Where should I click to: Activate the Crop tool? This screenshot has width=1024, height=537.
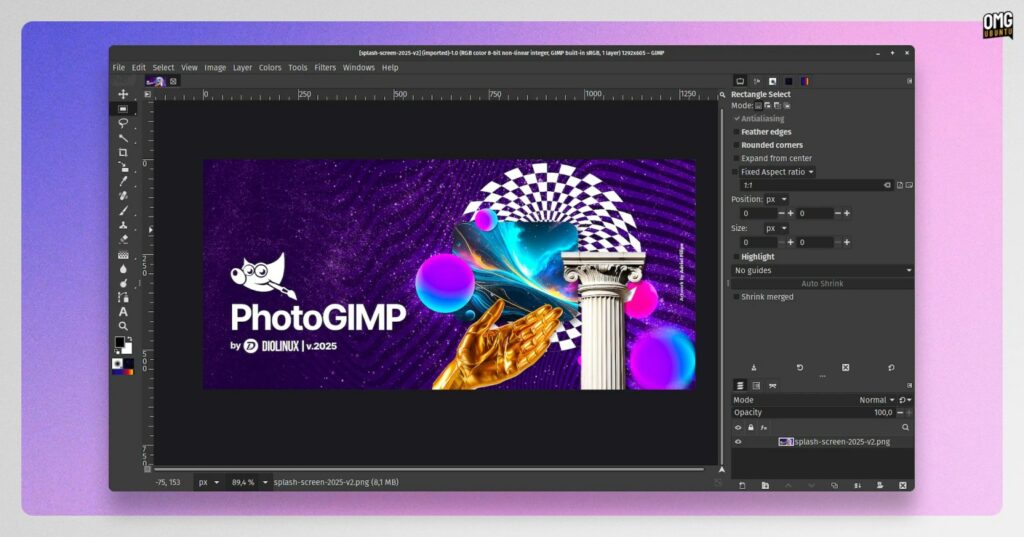(x=123, y=152)
